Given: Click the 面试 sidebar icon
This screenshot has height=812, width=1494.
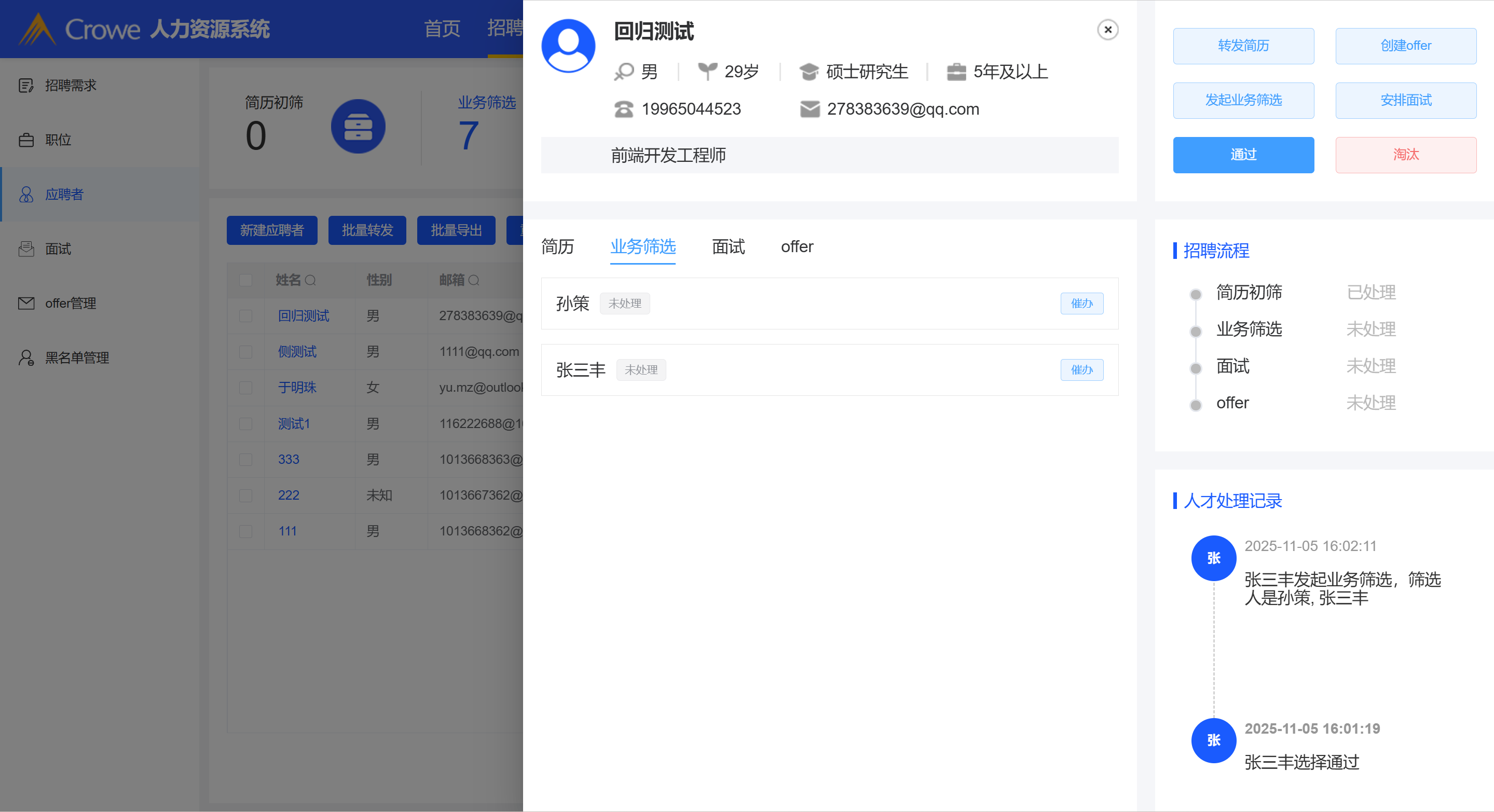Looking at the screenshot, I should tap(26, 249).
